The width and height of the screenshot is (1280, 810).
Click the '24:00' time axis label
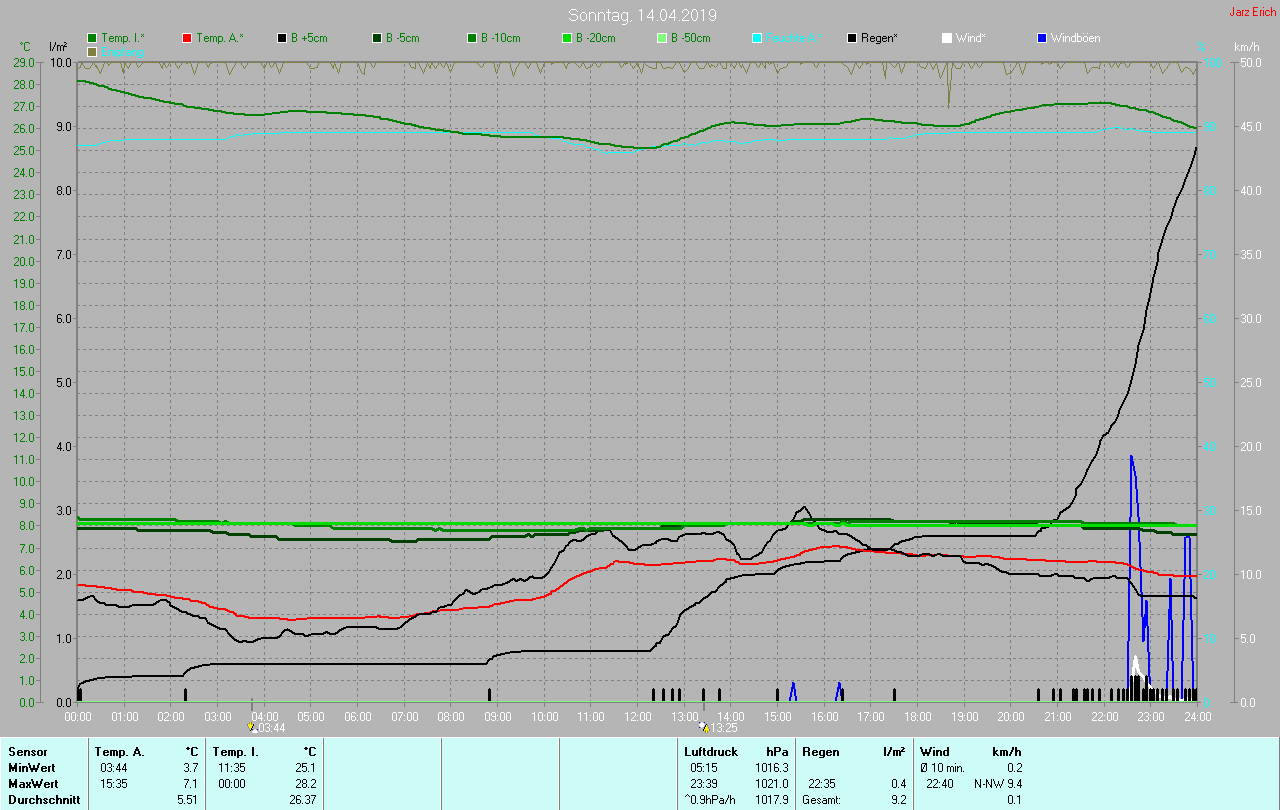(x=1198, y=717)
